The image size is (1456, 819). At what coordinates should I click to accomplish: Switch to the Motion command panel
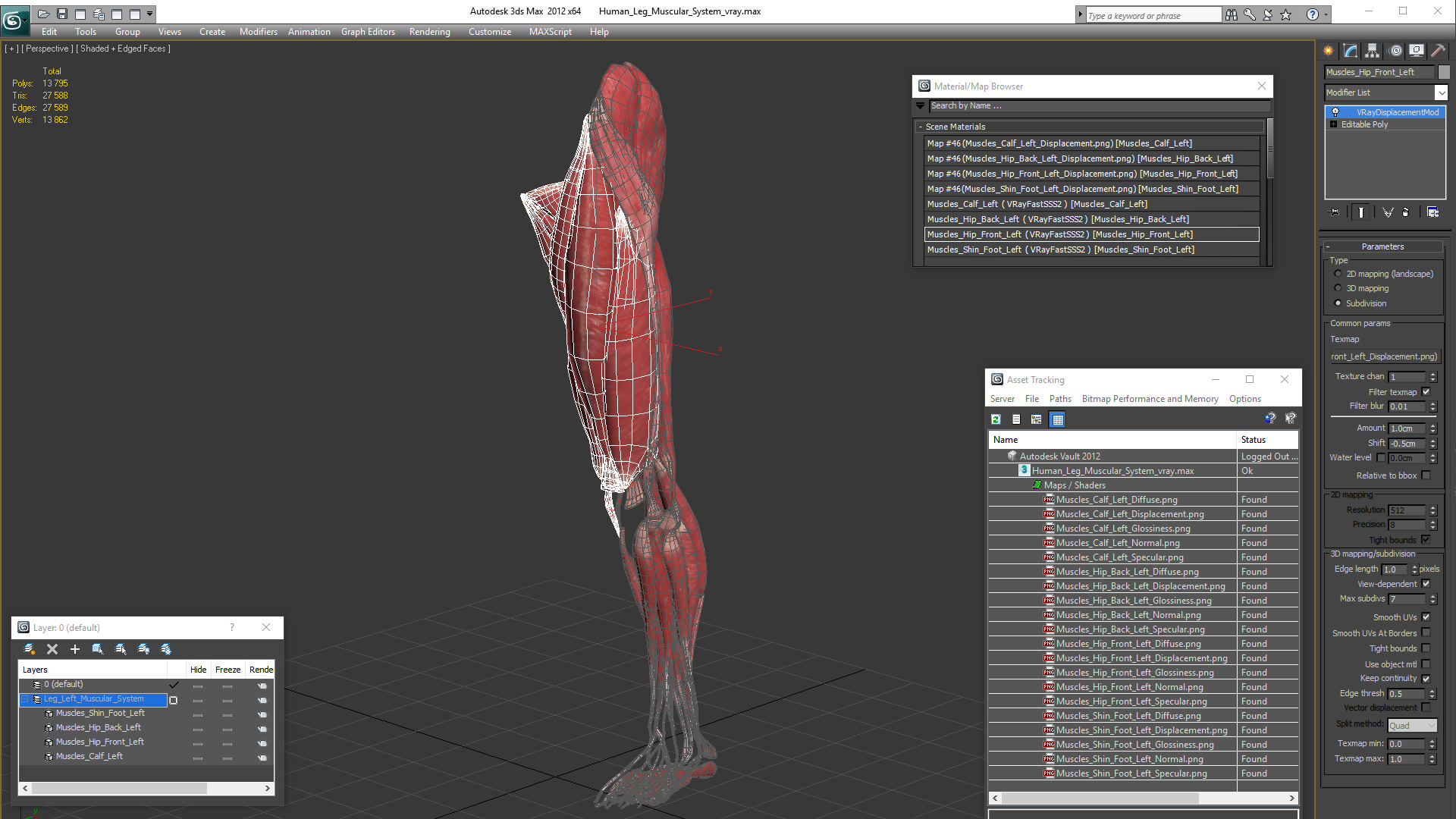coord(1395,51)
